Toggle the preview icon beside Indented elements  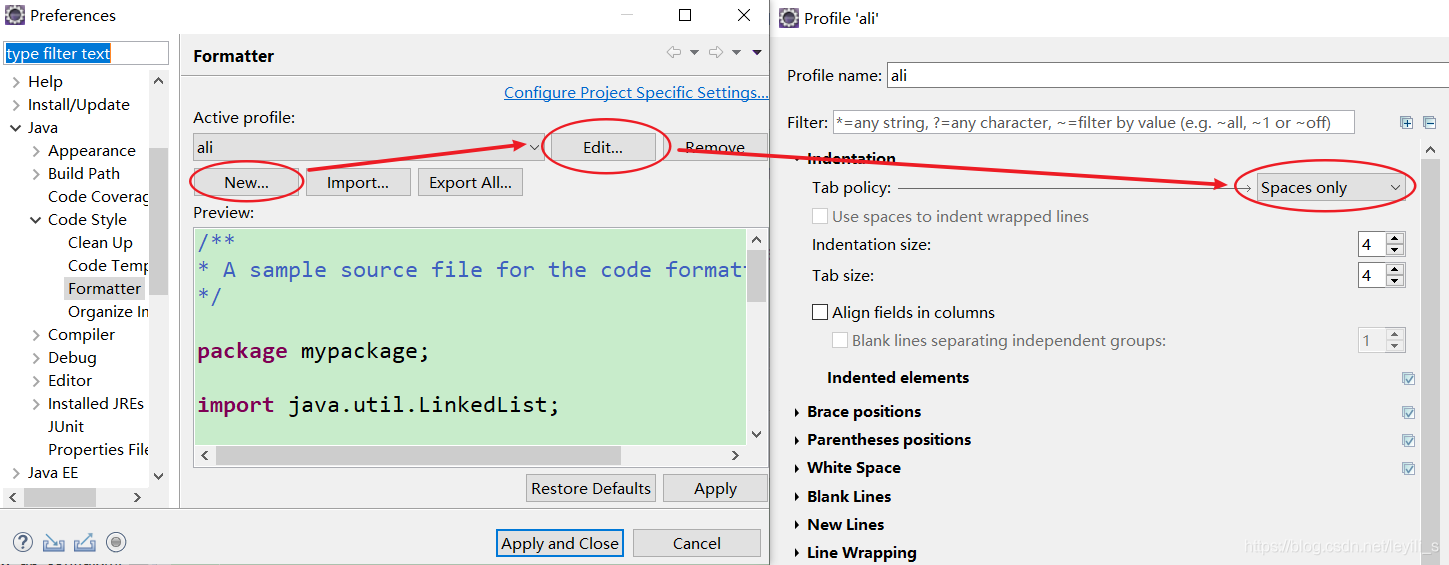click(x=1409, y=378)
